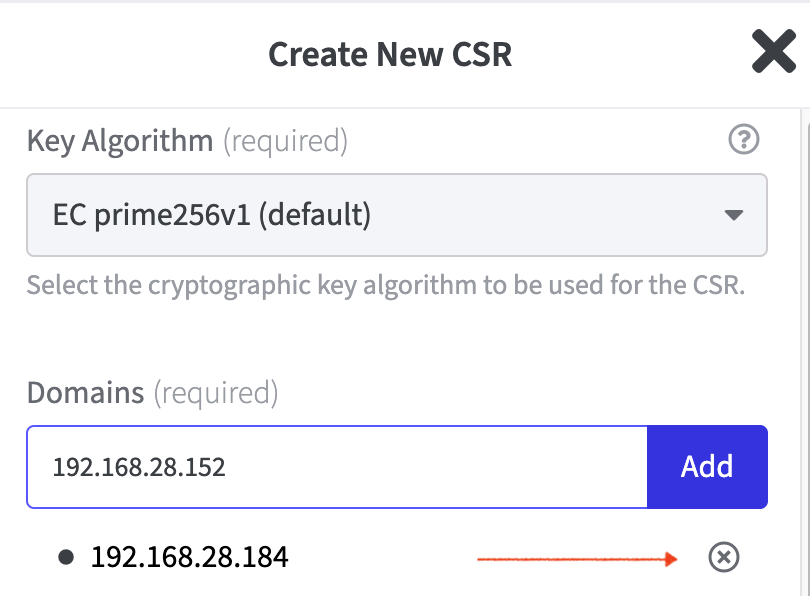The image size is (810, 596).
Task: Click the bullet beside 192.168.28.184
Action: coord(66,558)
